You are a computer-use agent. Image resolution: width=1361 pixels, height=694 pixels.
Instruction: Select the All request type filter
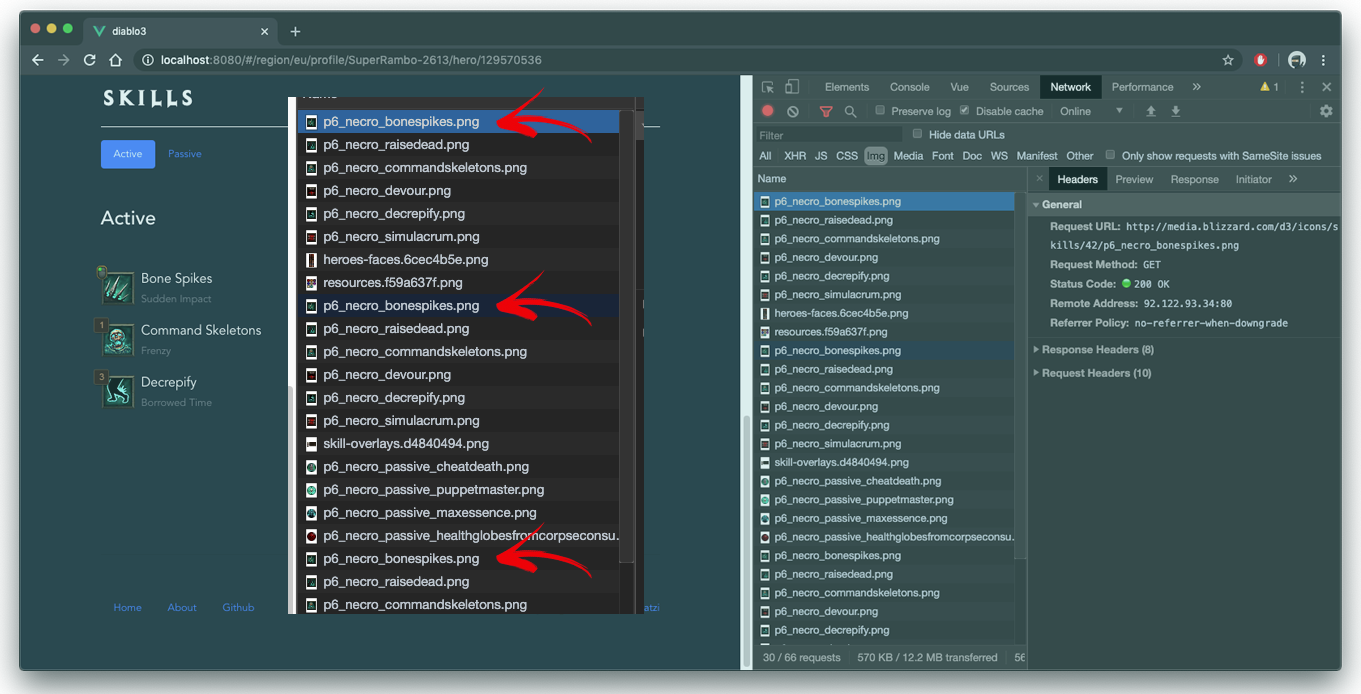[765, 156]
